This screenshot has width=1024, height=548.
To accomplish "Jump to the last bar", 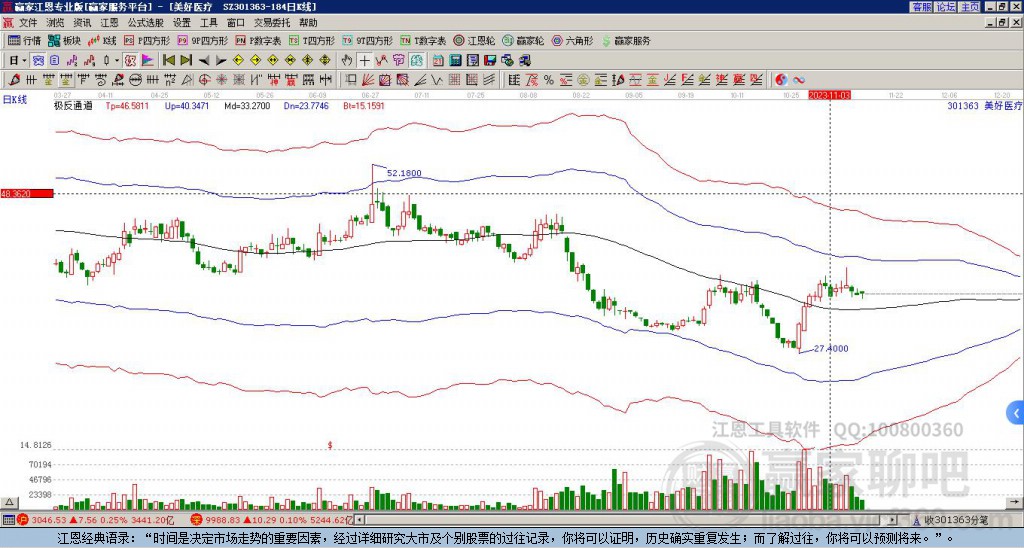I will click(186, 60).
